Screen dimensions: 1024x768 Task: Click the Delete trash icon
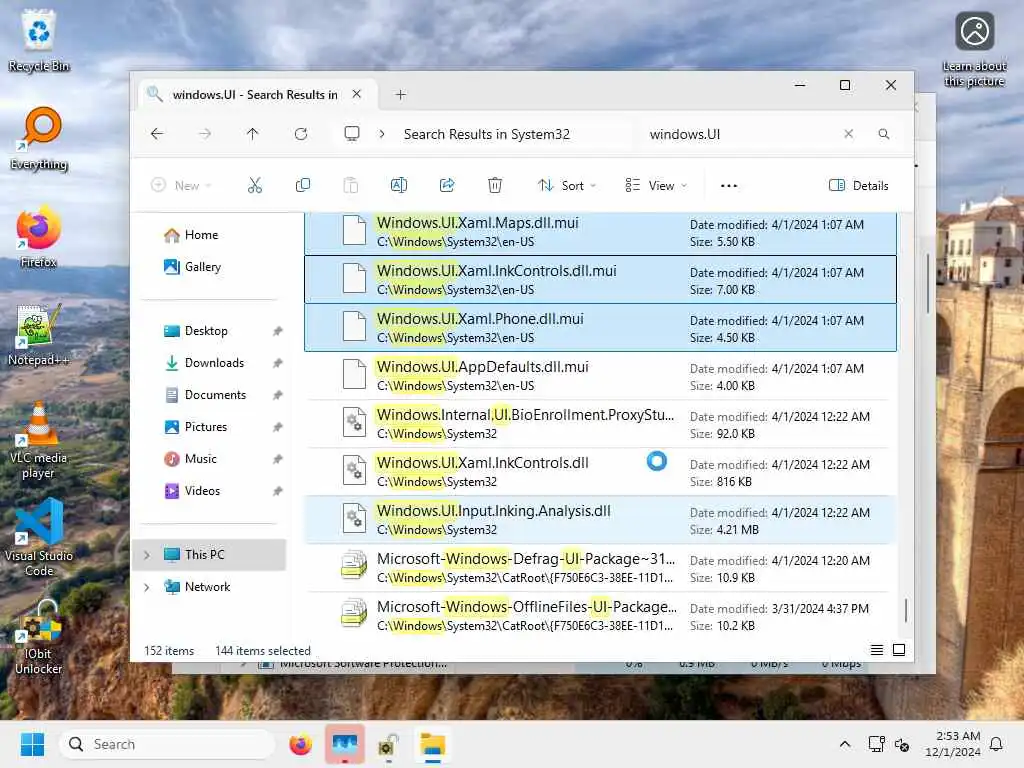pyautogui.click(x=495, y=185)
